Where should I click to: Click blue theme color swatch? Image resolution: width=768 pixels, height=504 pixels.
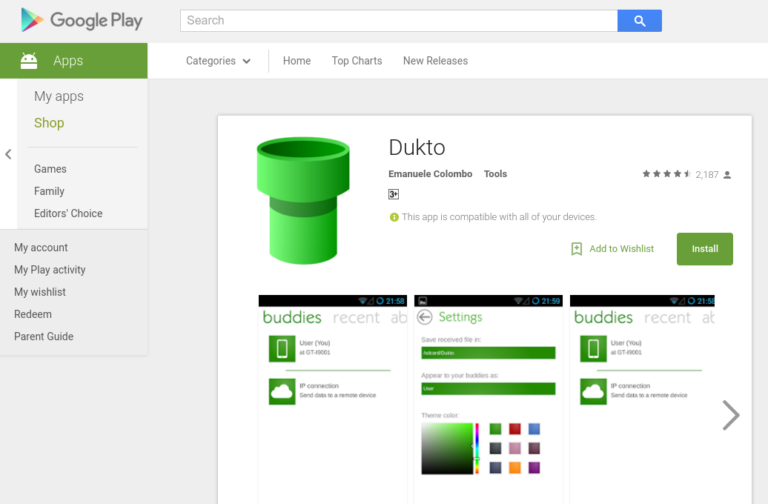(534, 429)
